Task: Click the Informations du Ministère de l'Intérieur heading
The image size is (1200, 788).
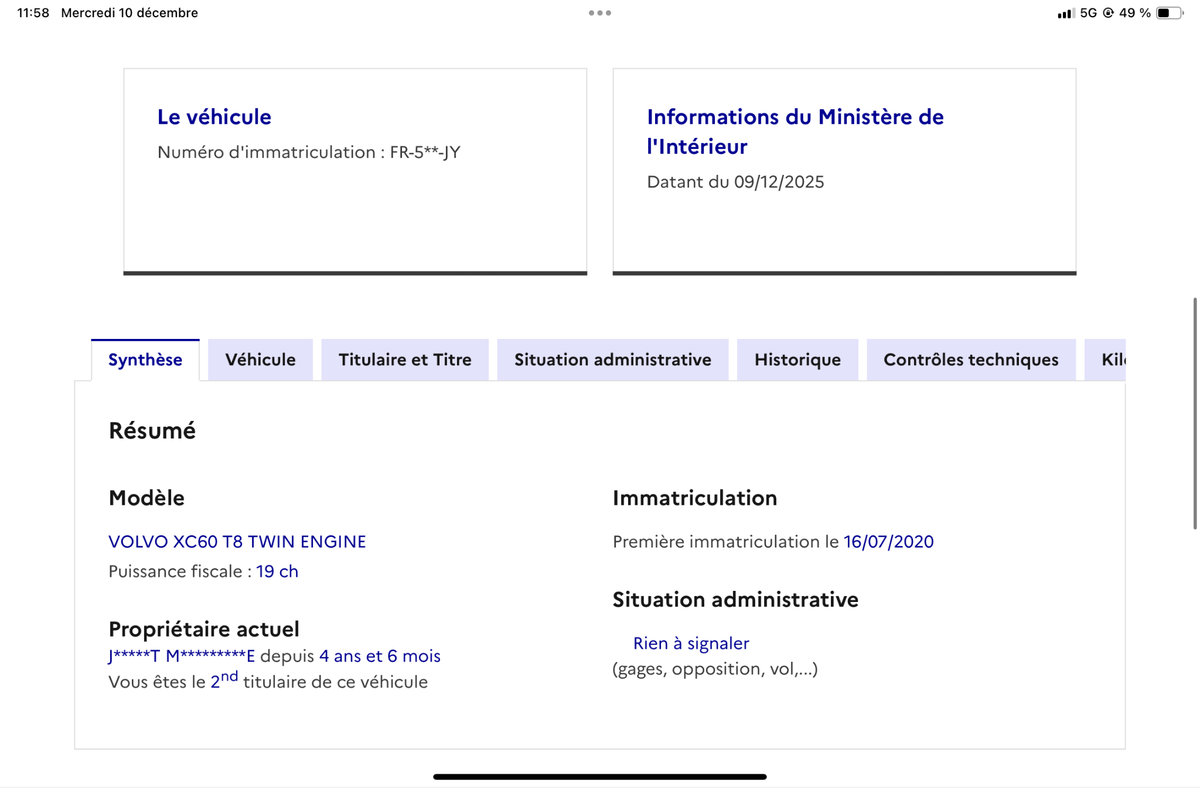Action: 795,131
